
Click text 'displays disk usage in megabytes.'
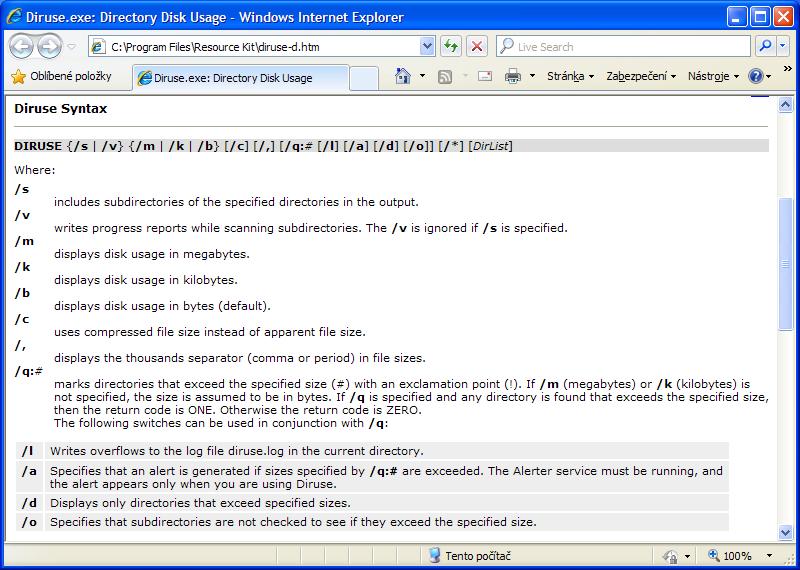tap(152, 254)
